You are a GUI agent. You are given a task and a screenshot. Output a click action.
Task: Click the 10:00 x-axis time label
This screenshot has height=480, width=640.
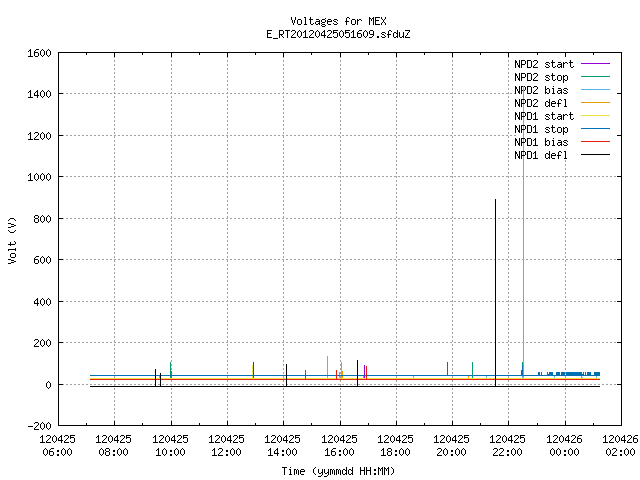click(x=170, y=452)
